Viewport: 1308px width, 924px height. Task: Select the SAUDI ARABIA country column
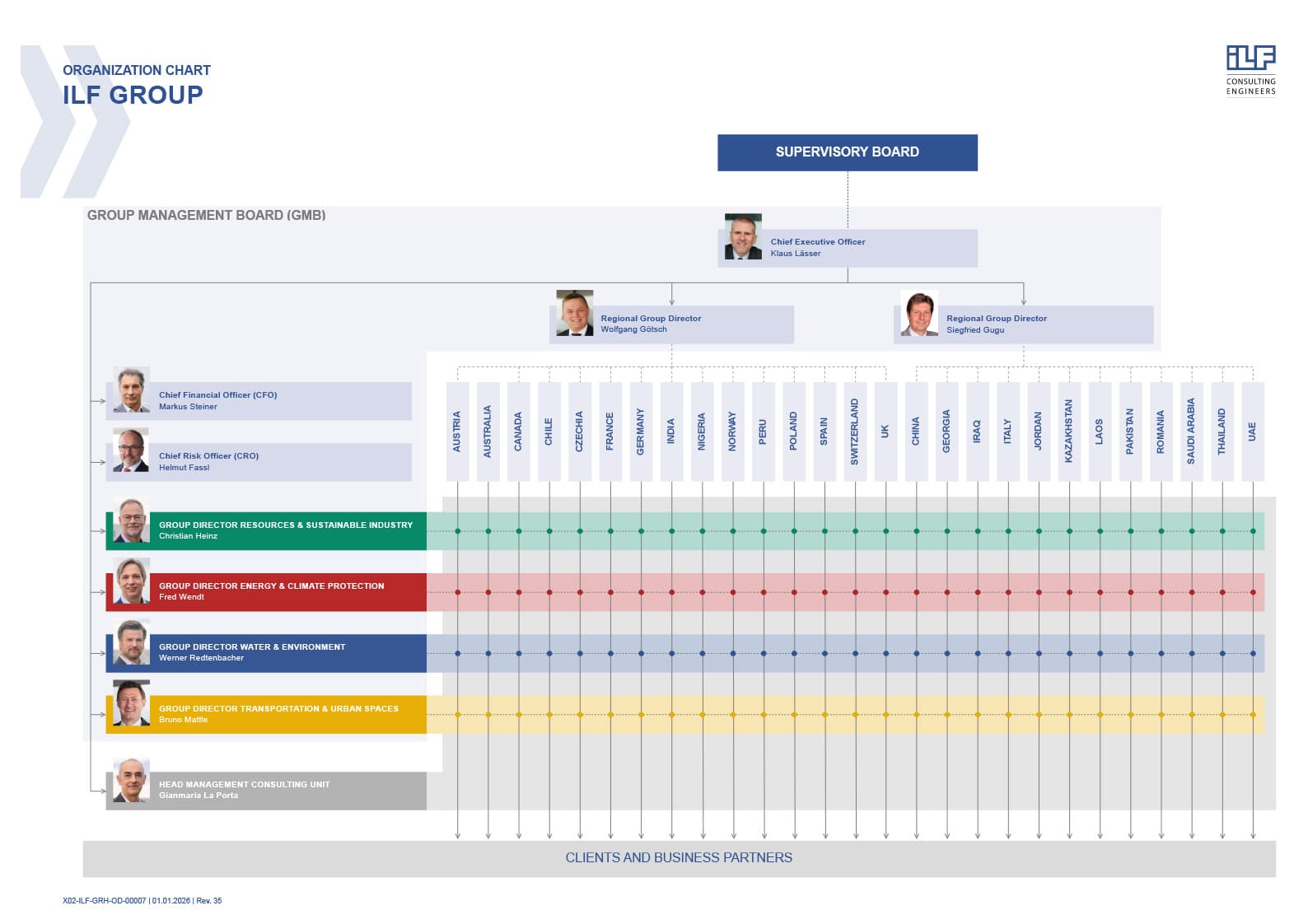(x=1191, y=432)
